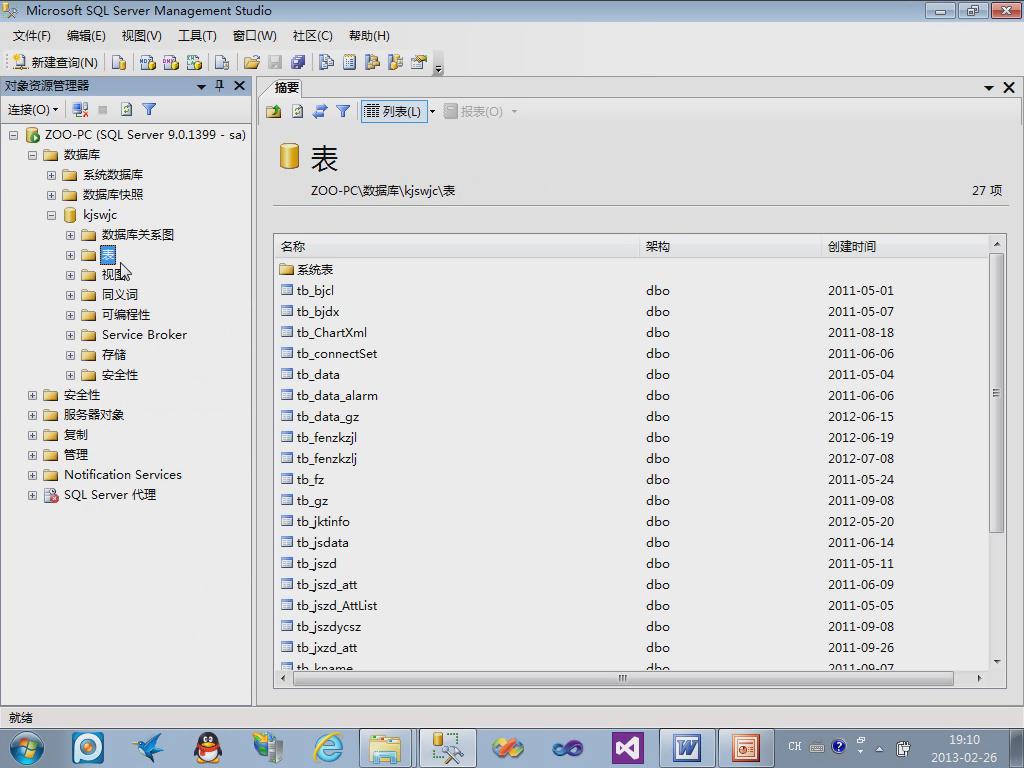Collapse the ZOO-PC server node
This screenshot has width=1024, height=768.
[14, 135]
